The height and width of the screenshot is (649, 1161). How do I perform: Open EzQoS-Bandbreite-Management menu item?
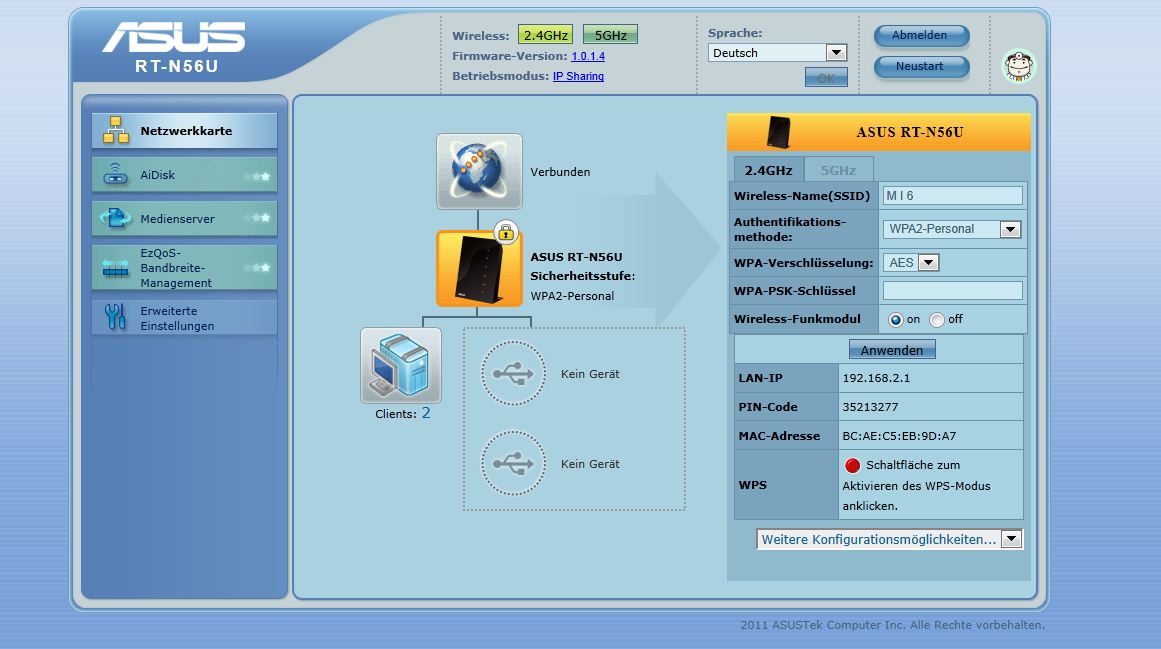tap(184, 268)
